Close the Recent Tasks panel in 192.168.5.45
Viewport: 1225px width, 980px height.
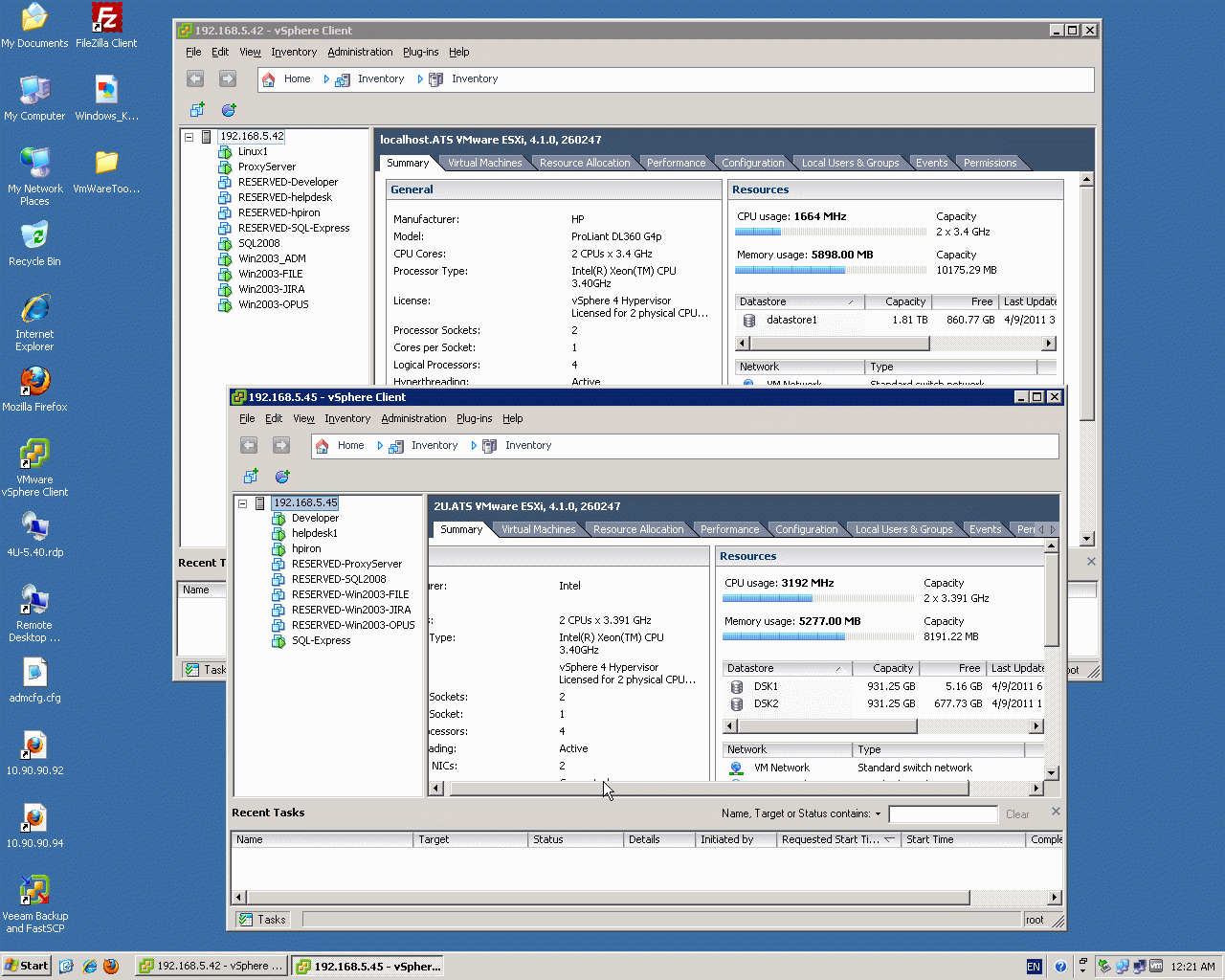1056,812
